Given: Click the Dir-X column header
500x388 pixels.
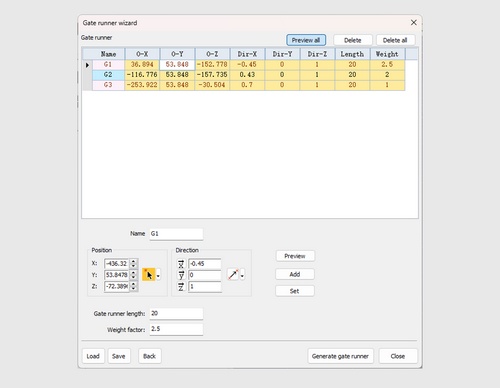Looking at the screenshot, I should [x=247, y=54].
